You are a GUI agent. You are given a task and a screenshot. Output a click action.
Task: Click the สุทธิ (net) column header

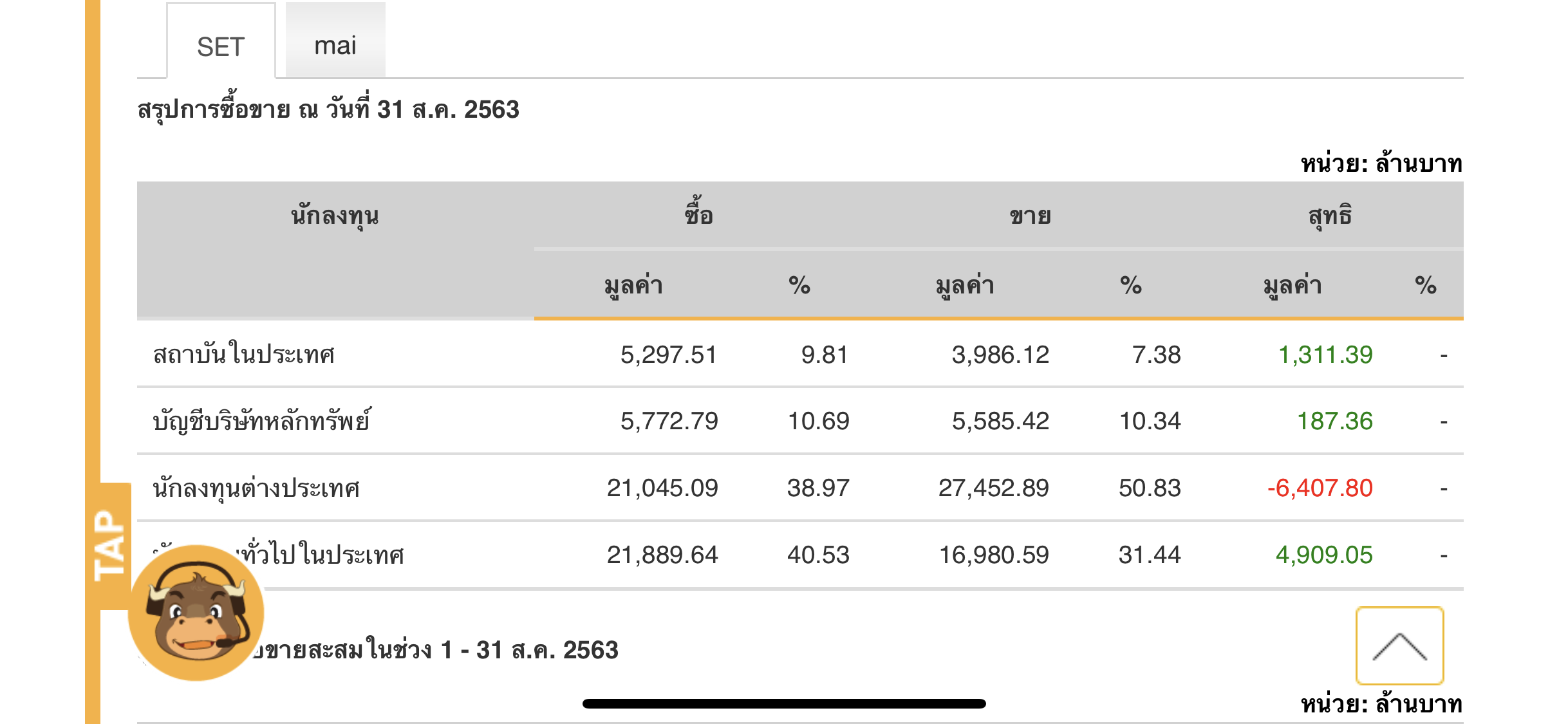pyautogui.click(x=1330, y=216)
